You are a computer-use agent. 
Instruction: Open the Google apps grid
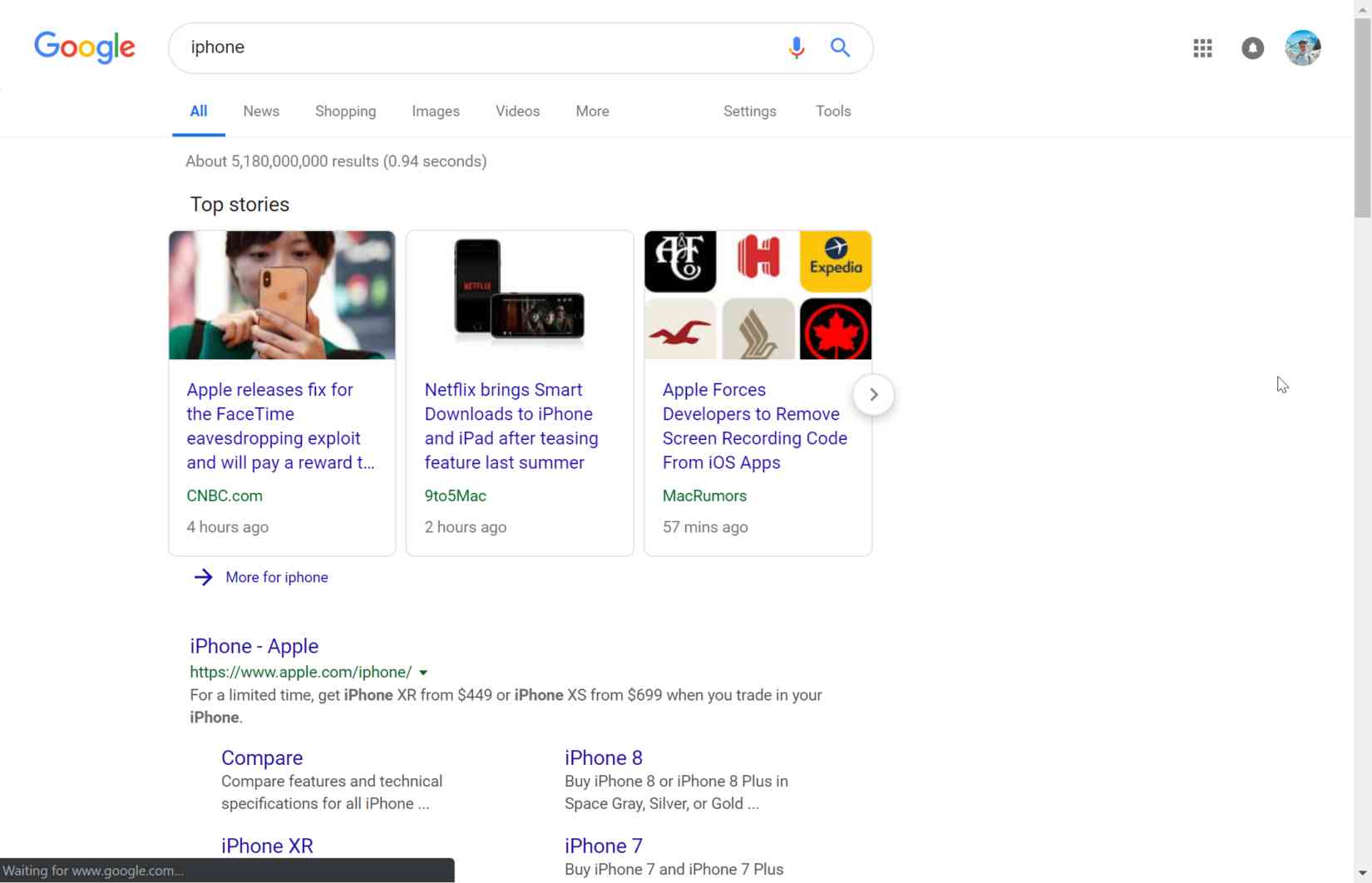tap(1202, 48)
